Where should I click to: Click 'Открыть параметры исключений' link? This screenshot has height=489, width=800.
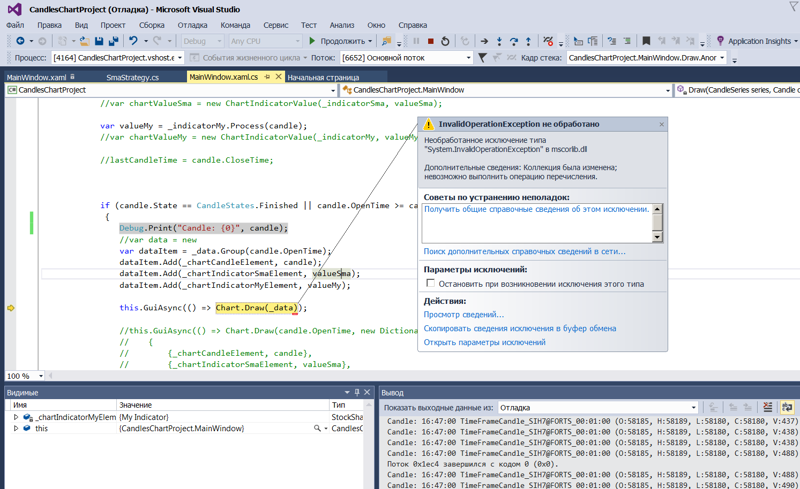click(485, 342)
